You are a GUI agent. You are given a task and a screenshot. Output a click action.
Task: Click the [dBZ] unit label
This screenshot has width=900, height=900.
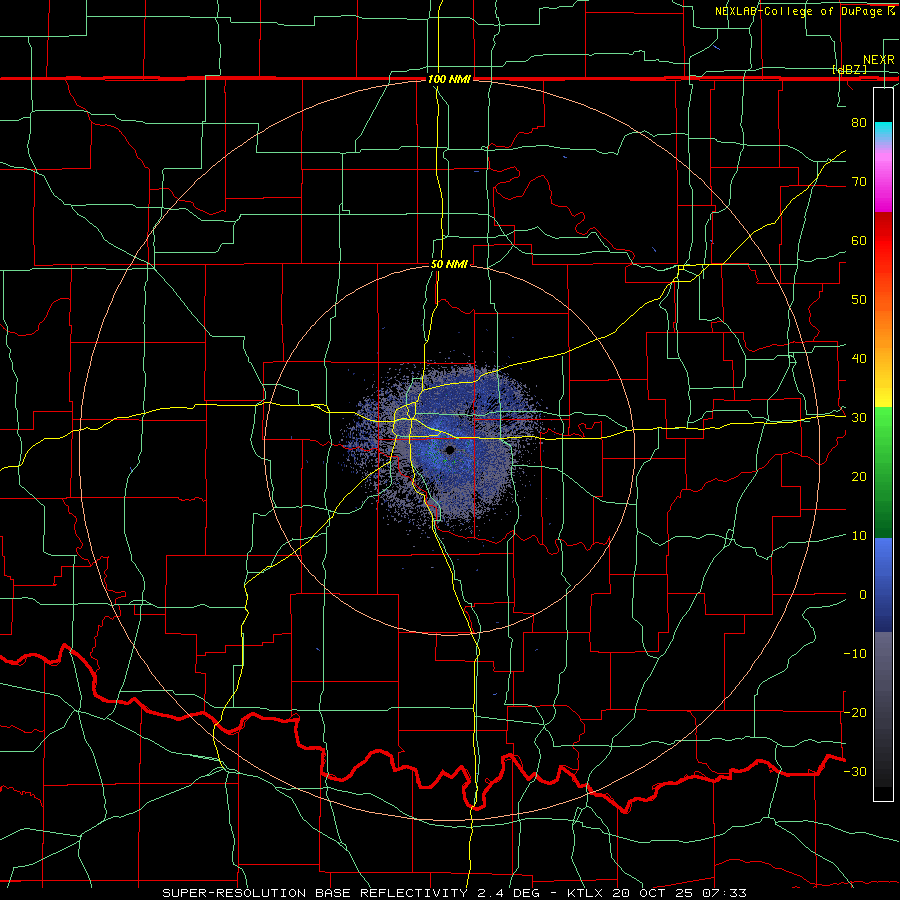pyautogui.click(x=849, y=70)
